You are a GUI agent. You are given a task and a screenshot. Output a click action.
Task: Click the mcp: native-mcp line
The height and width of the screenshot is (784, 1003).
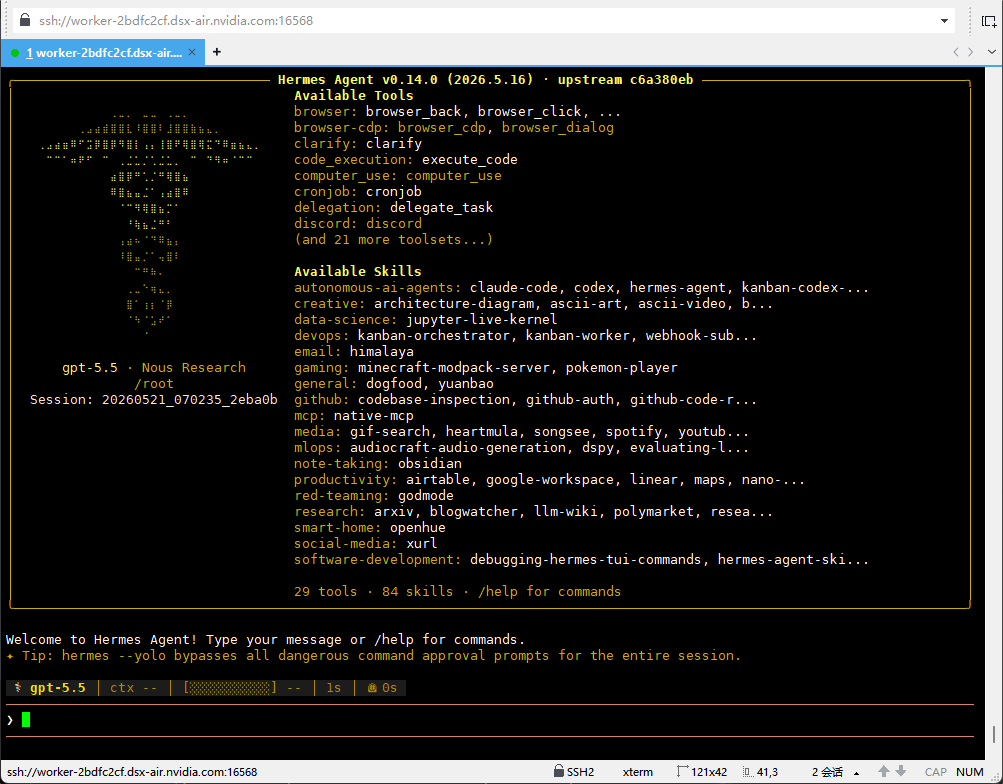click(354, 415)
